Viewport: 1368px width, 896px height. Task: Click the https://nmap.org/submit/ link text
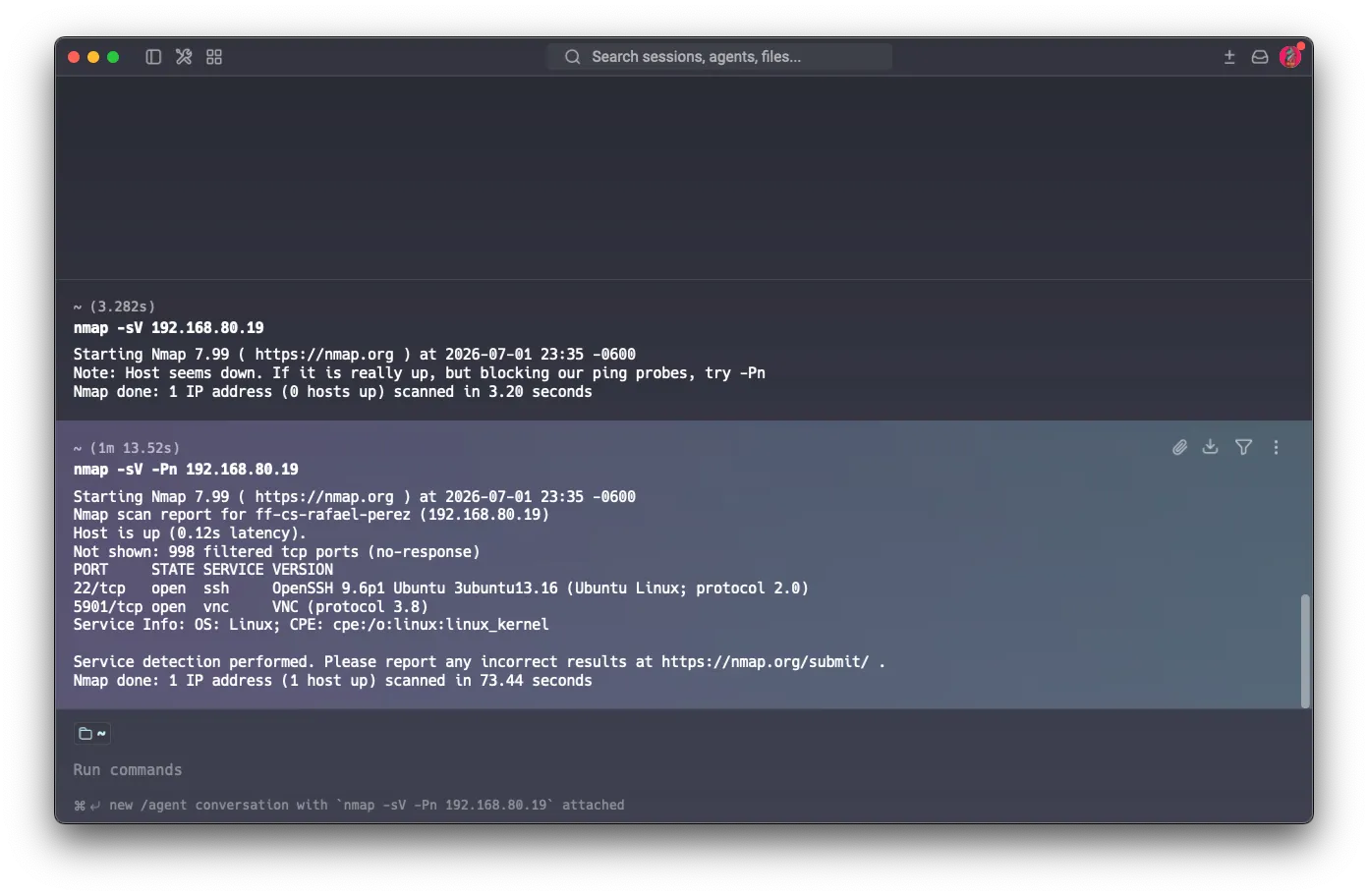tap(766, 662)
